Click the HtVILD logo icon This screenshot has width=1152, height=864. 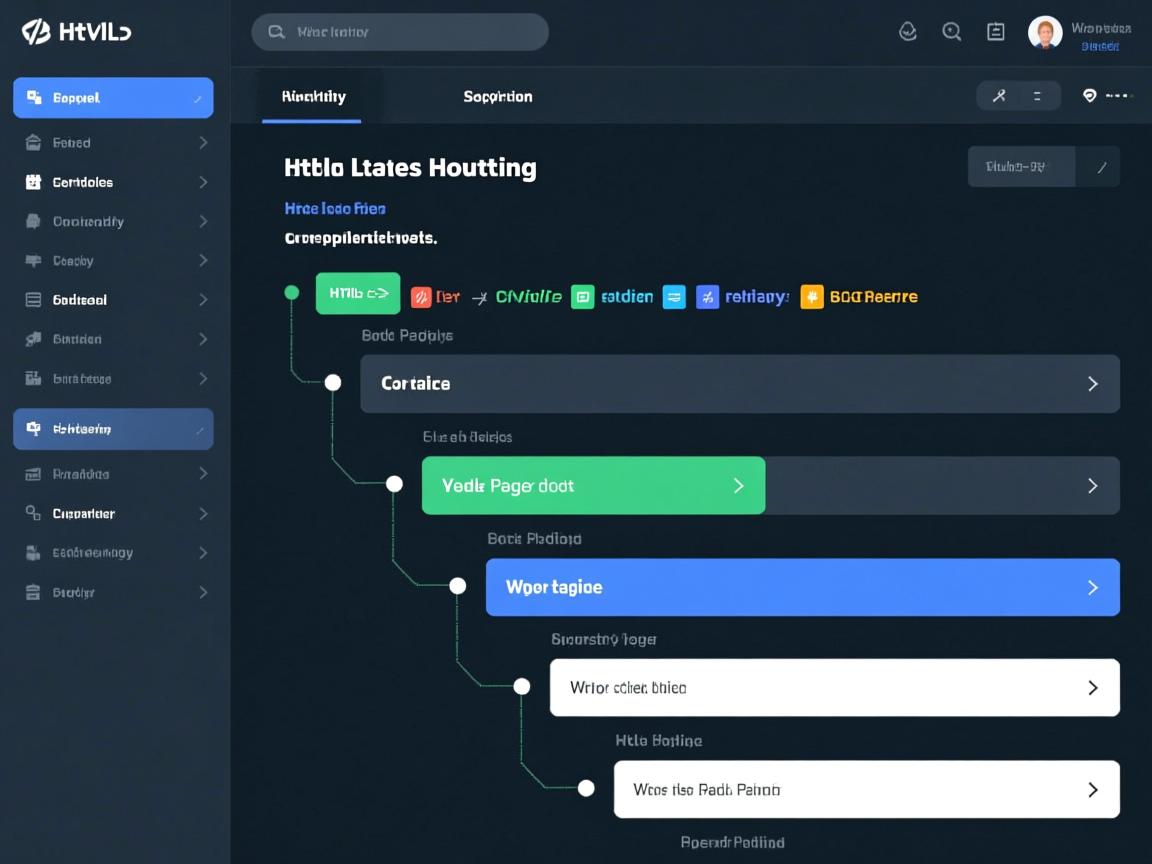coord(36,32)
